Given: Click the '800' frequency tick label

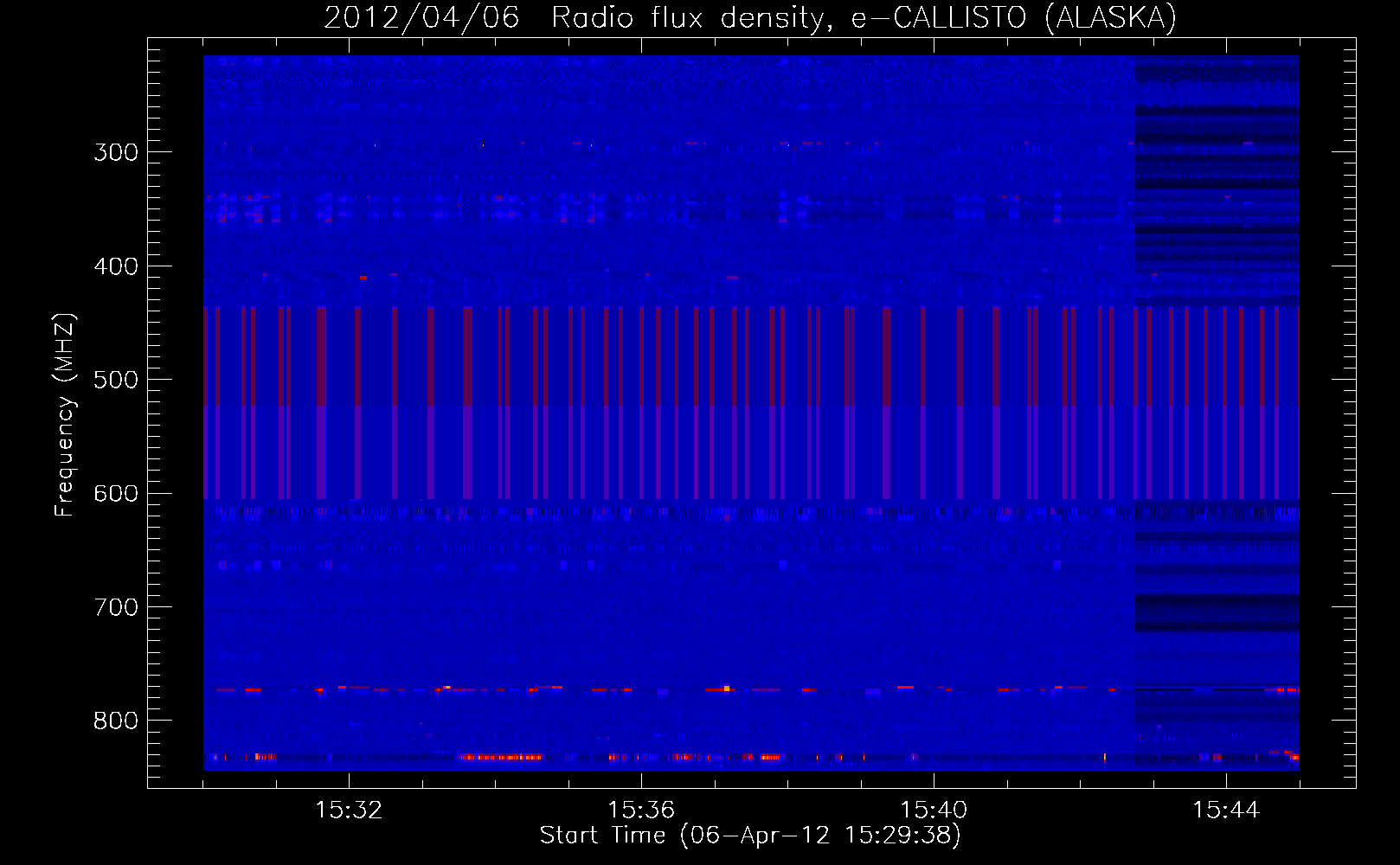Looking at the screenshot, I should [x=116, y=721].
